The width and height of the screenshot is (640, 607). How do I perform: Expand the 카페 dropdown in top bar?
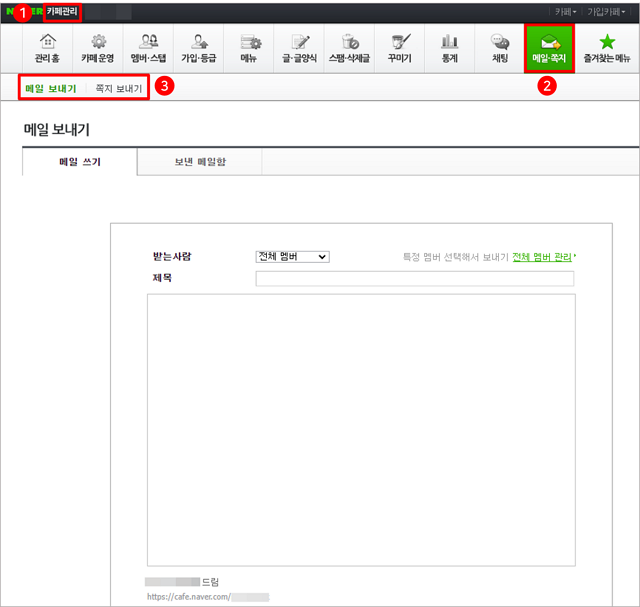click(x=565, y=11)
